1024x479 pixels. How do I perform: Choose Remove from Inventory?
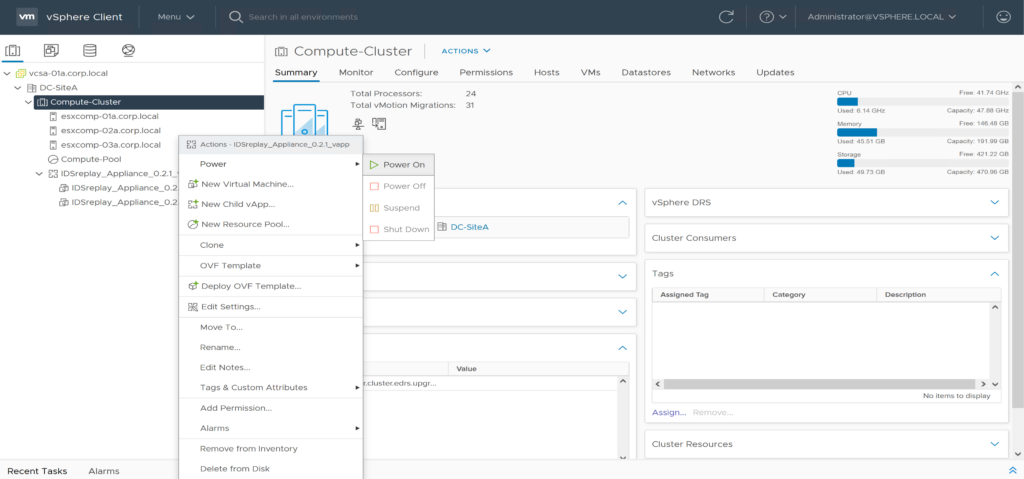click(271, 448)
